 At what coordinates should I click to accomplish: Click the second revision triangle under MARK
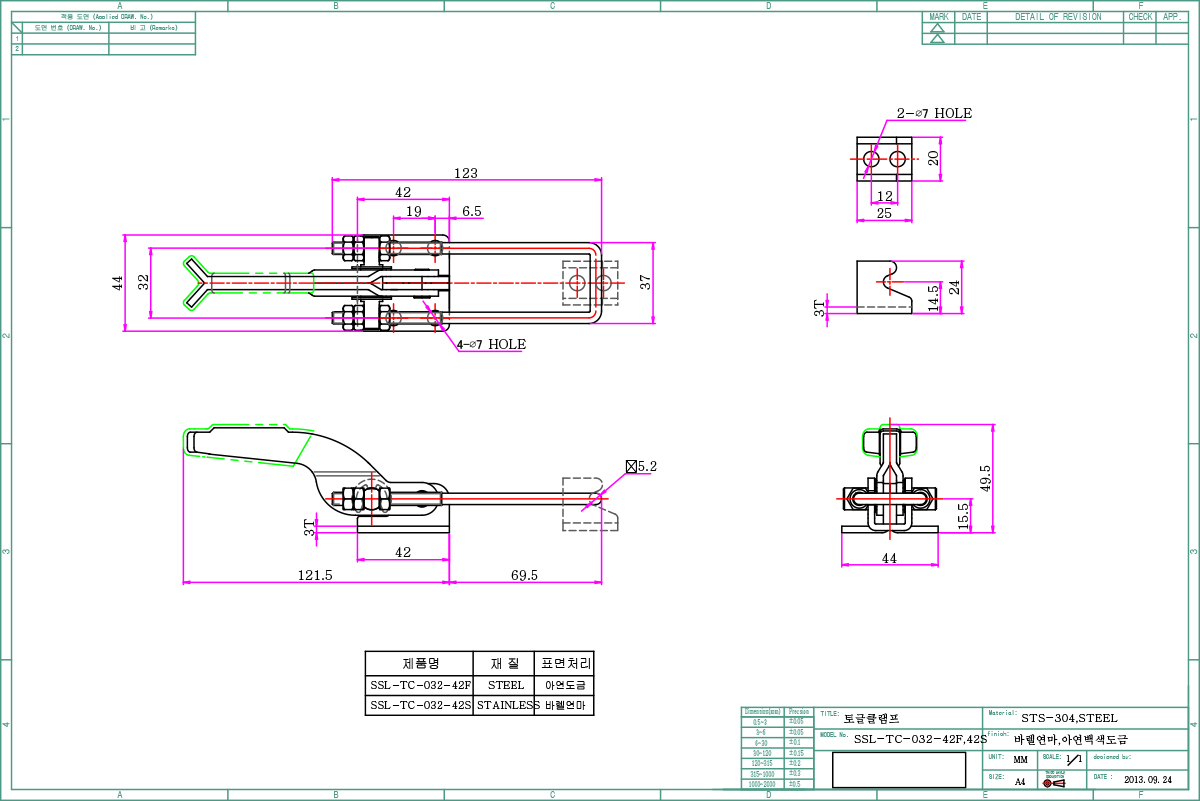tap(937, 39)
